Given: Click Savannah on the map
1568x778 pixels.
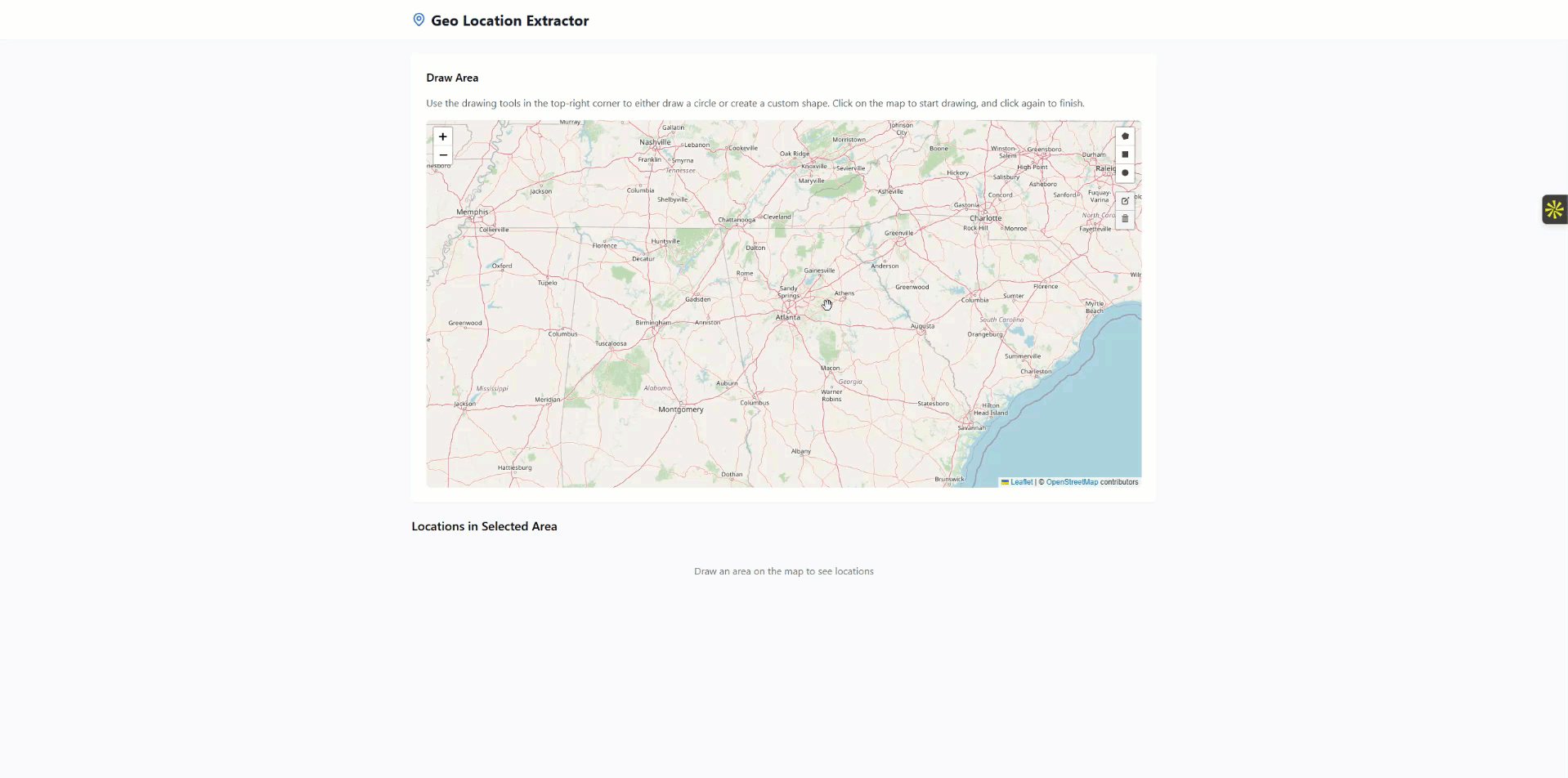Looking at the screenshot, I should [971, 427].
